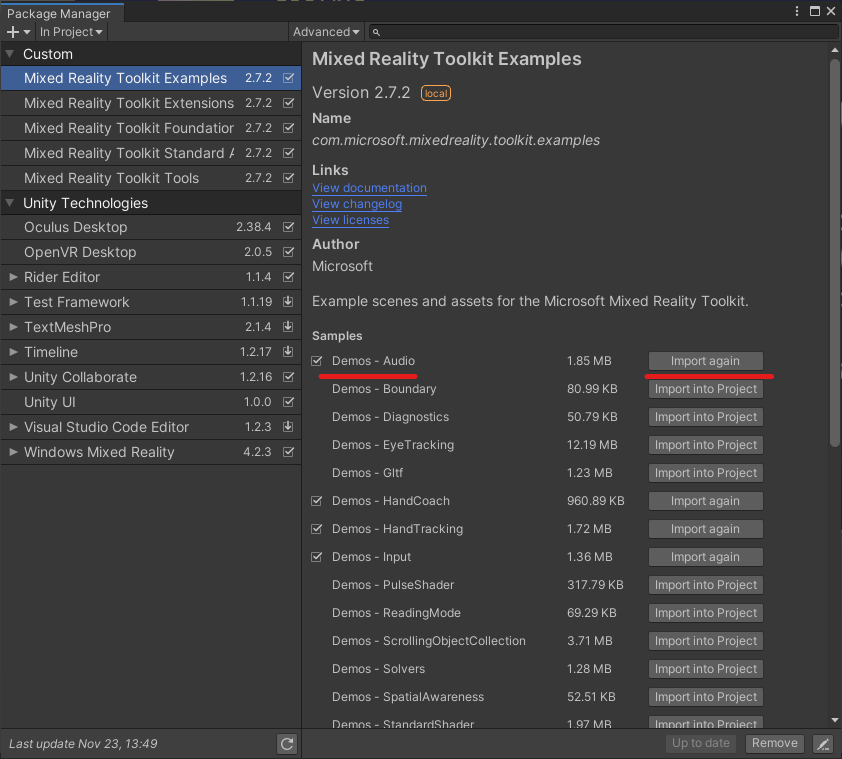
Task: Expand the Test Framework versions arrow
Action: pos(13,302)
